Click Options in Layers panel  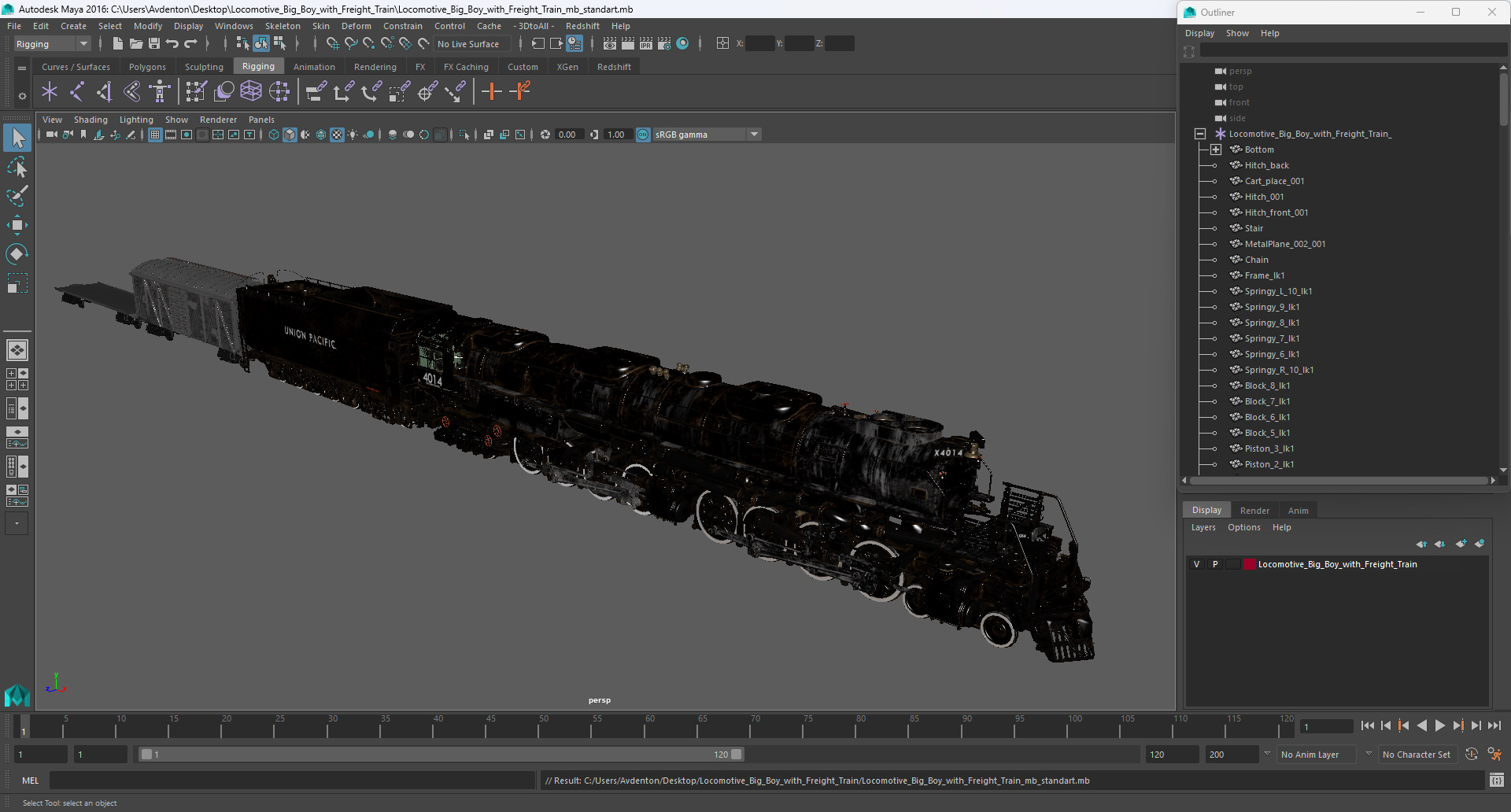[1243, 527]
